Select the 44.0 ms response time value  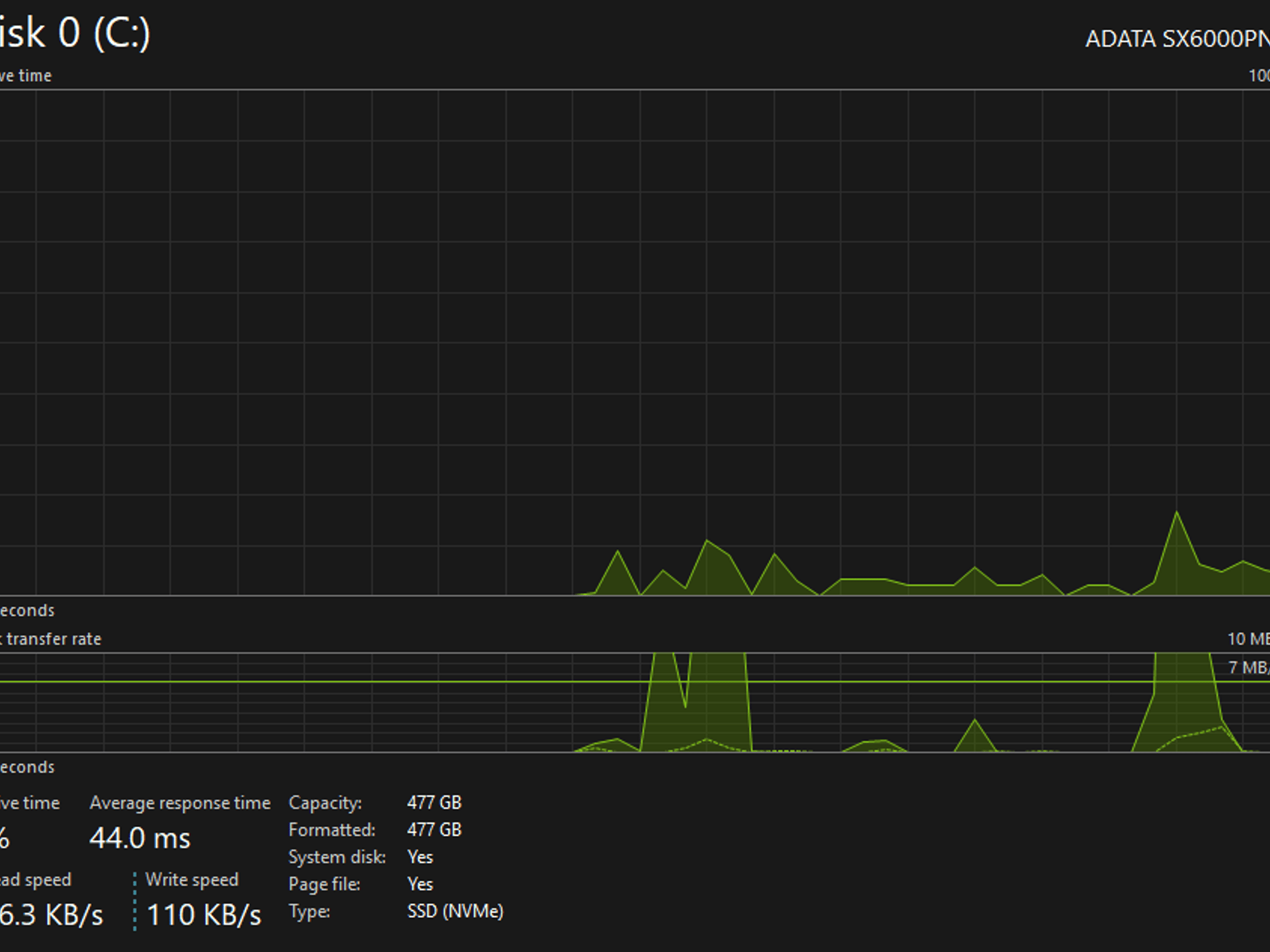pyautogui.click(x=140, y=839)
